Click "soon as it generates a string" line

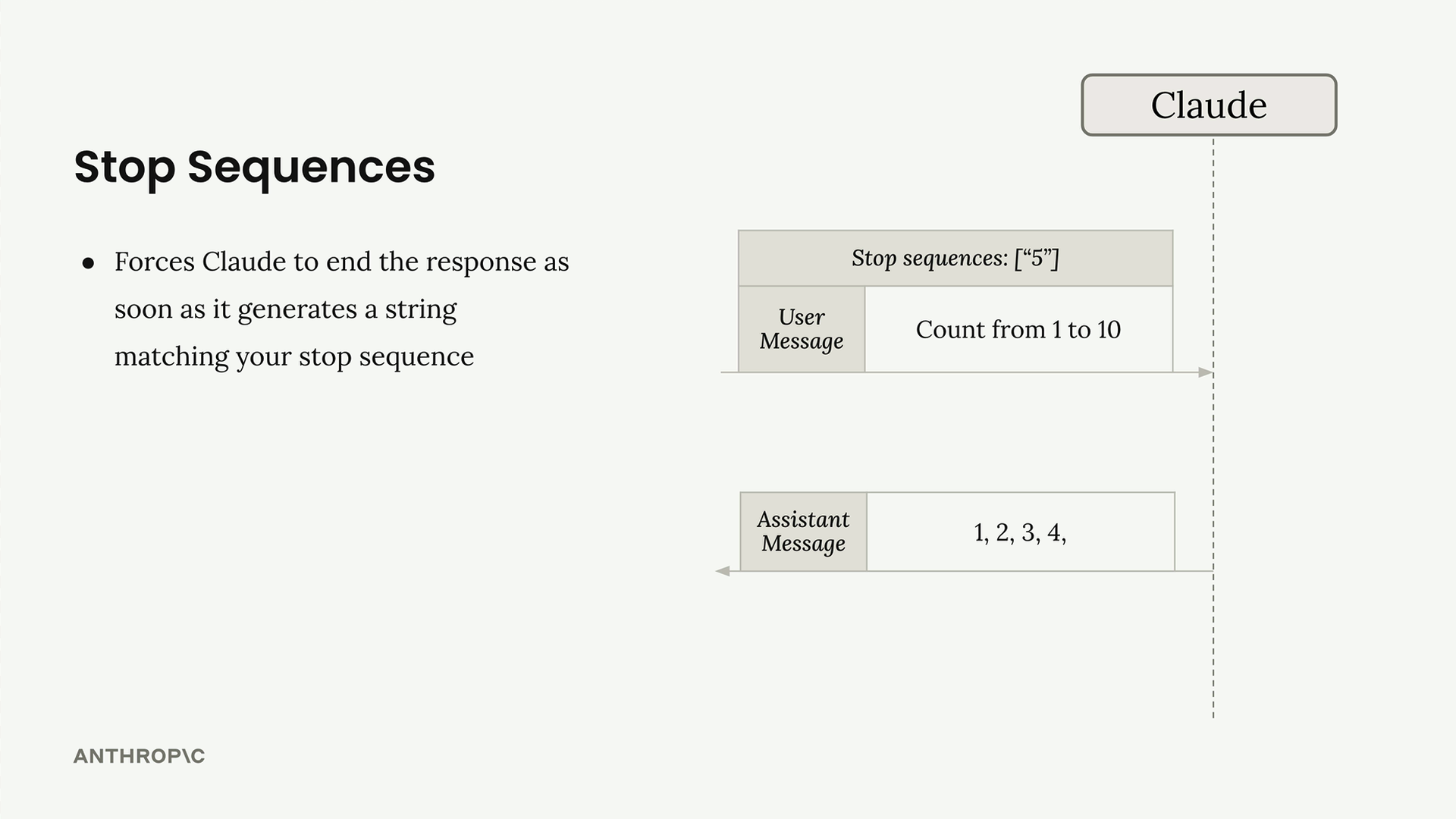pos(286,309)
